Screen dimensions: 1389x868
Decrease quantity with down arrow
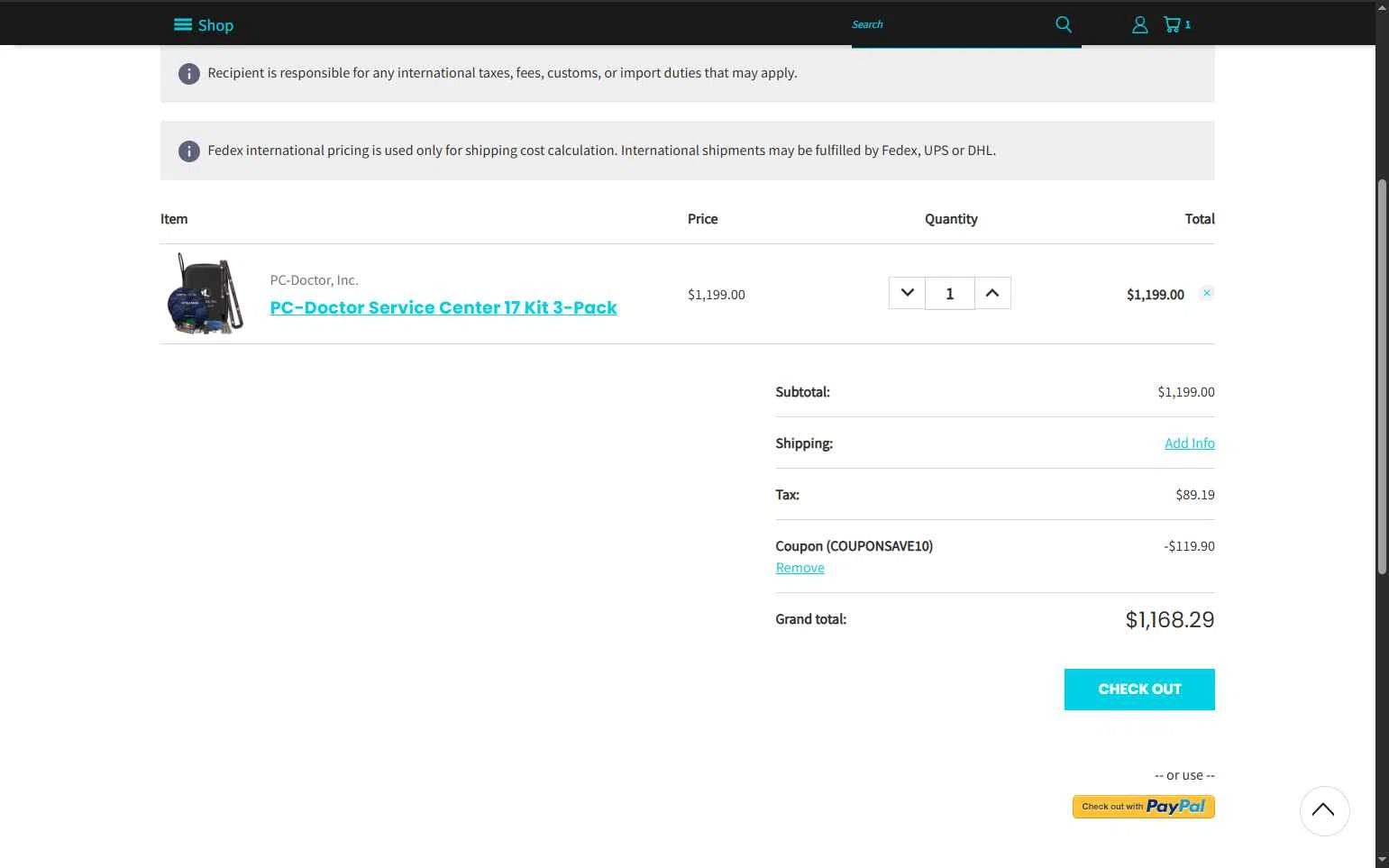[x=908, y=293]
